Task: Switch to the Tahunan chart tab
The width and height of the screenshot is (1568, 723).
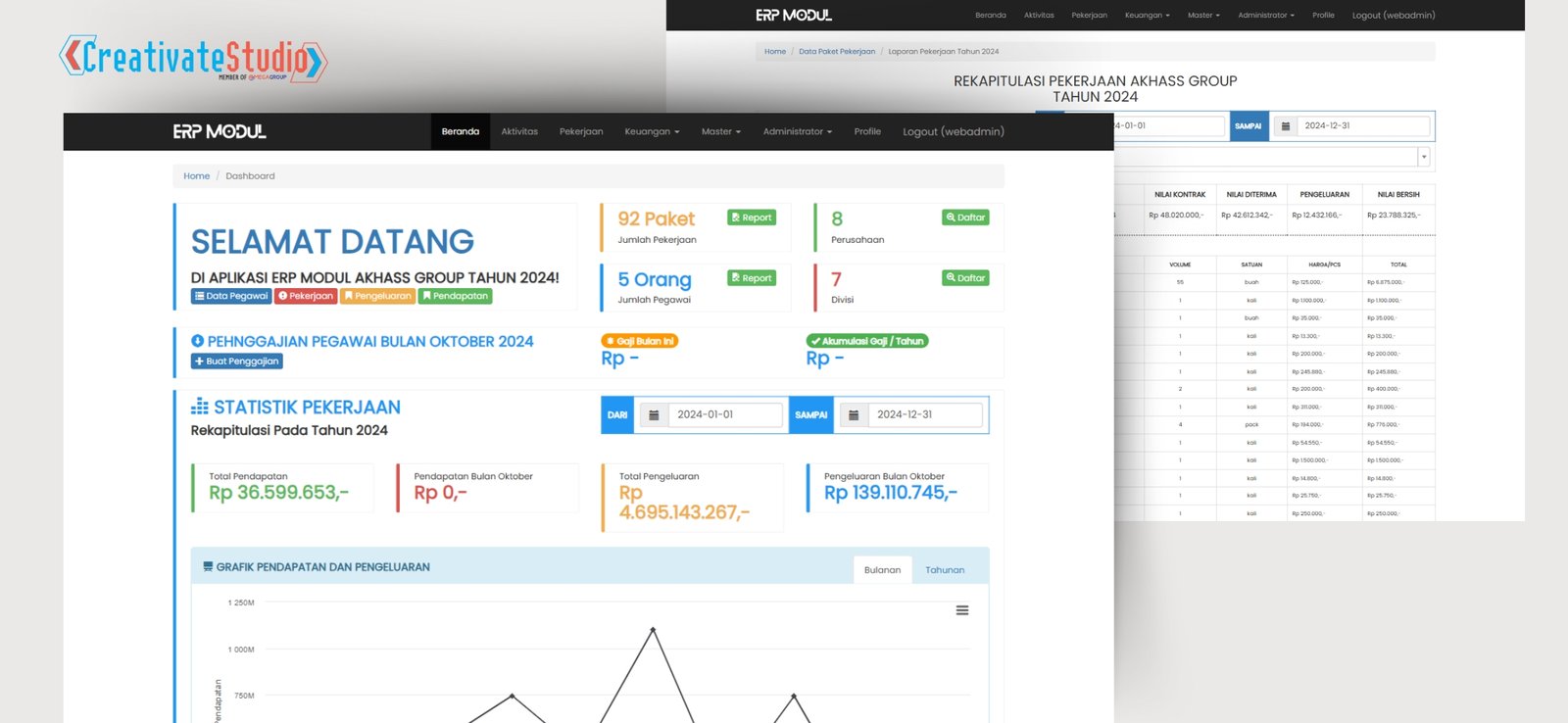Action: (x=945, y=570)
